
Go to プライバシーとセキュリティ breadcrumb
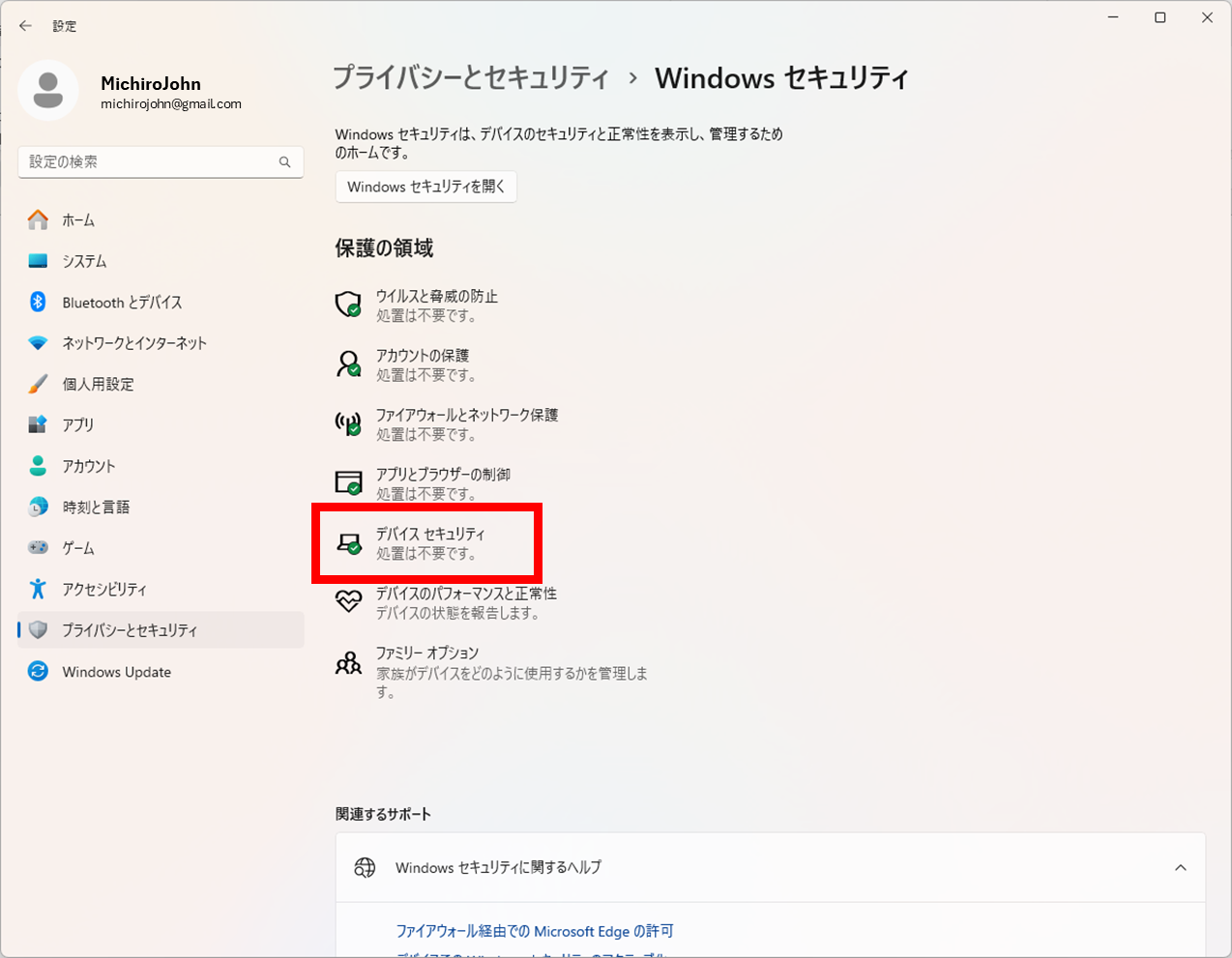471,77
